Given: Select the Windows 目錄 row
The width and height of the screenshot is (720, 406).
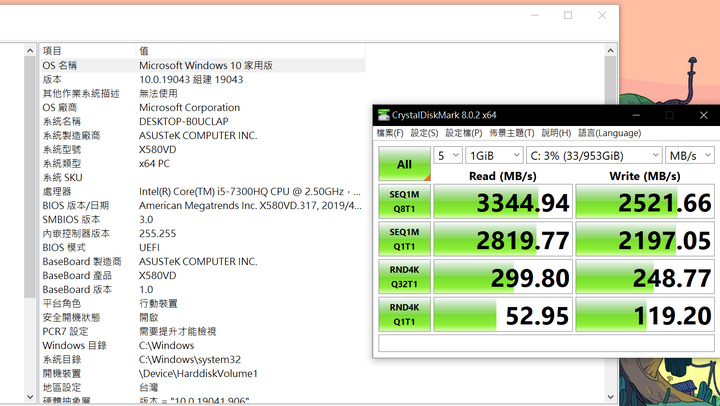Looking at the screenshot, I should [202, 345].
